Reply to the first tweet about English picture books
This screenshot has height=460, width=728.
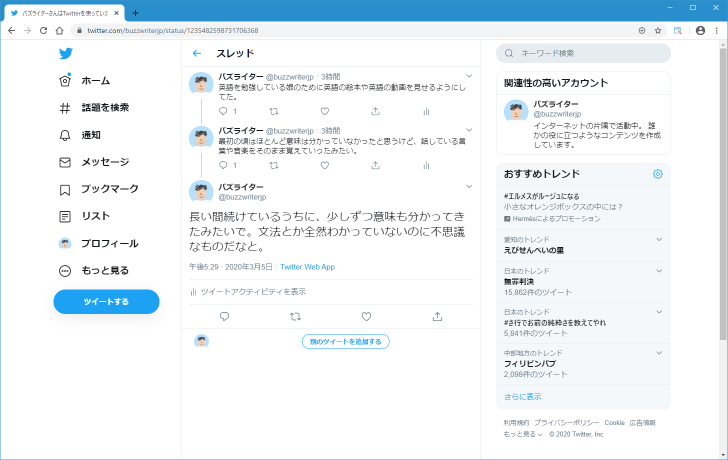(223, 111)
